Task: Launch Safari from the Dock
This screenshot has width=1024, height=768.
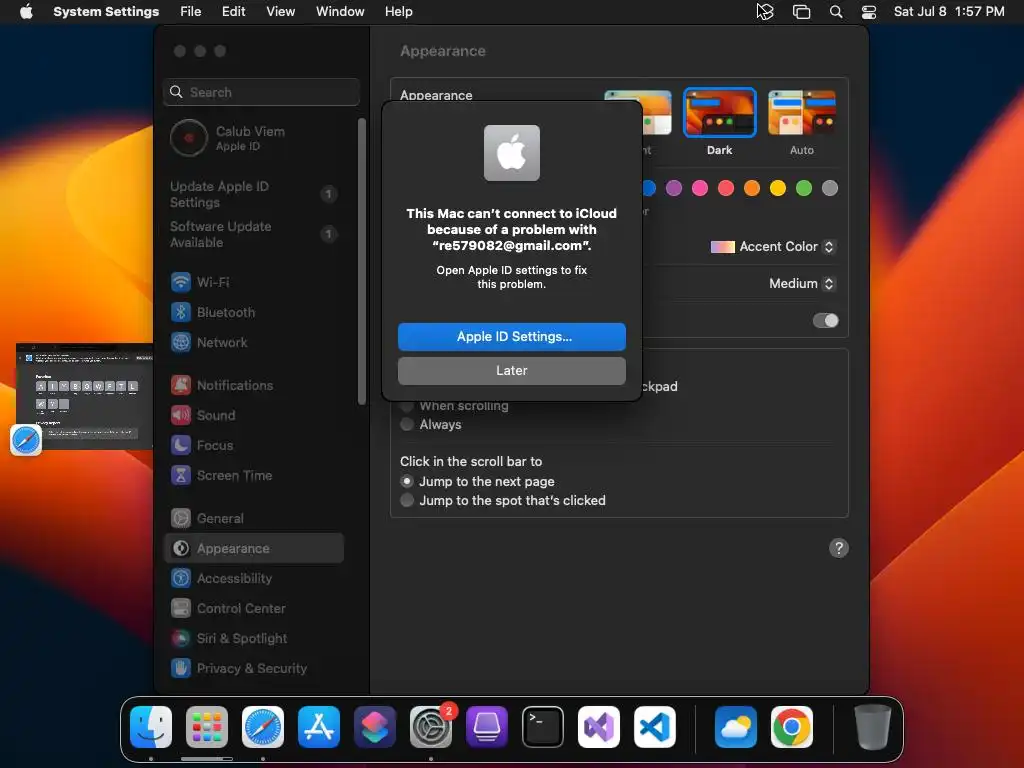Action: (263, 726)
